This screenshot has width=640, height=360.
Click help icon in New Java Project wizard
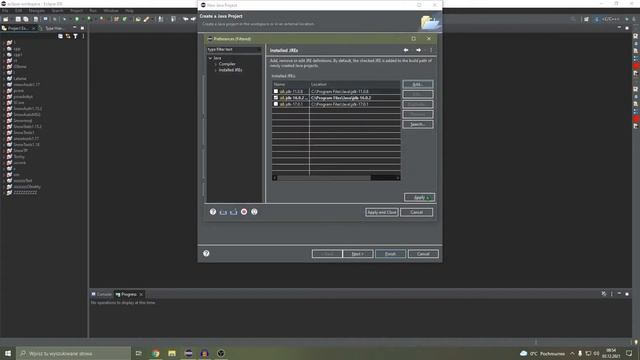click(206, 253)
